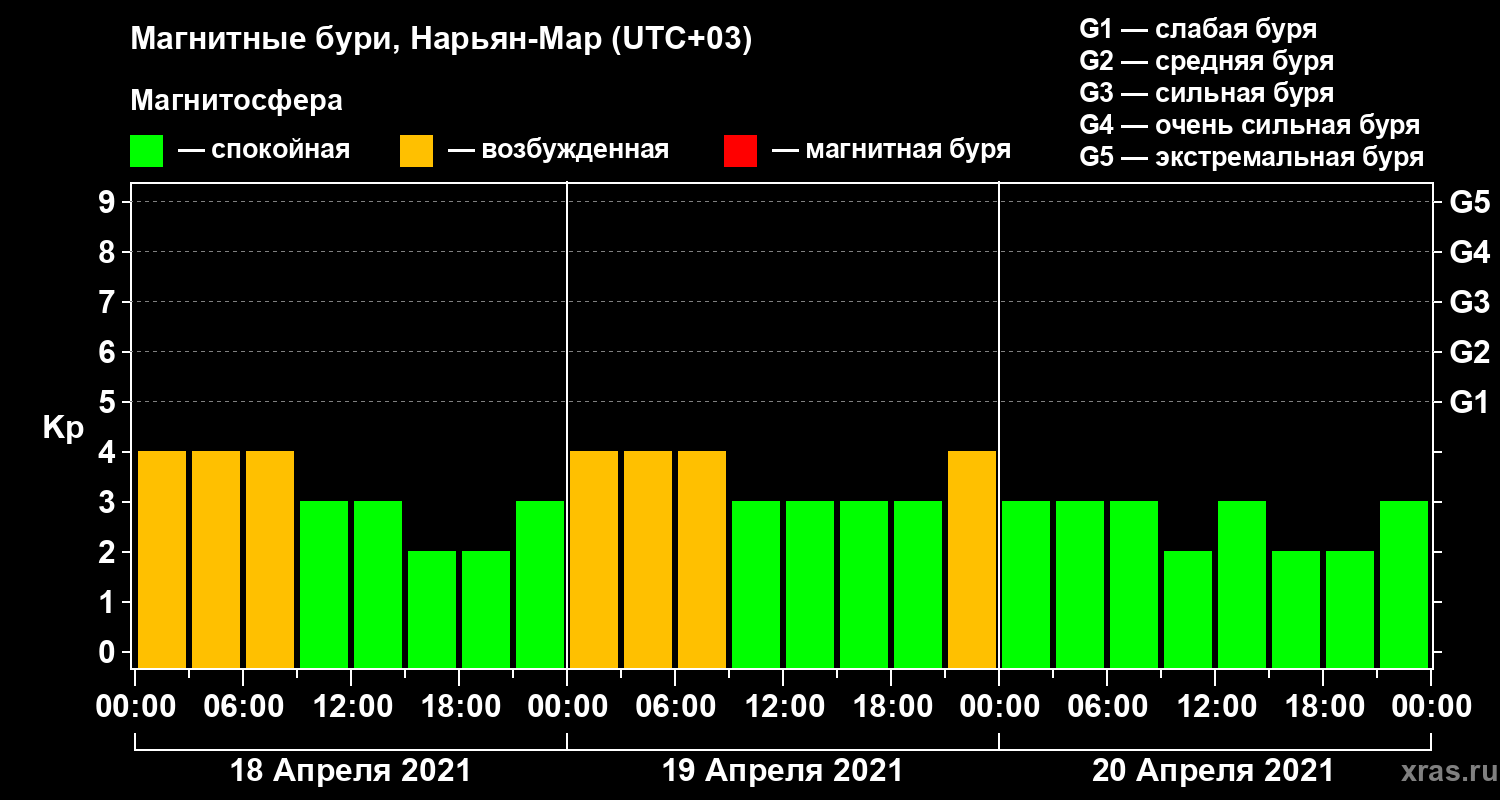Select the 'G4 — очень сильная буря' legend line
1500x800 pixels.
[1249, 125]
